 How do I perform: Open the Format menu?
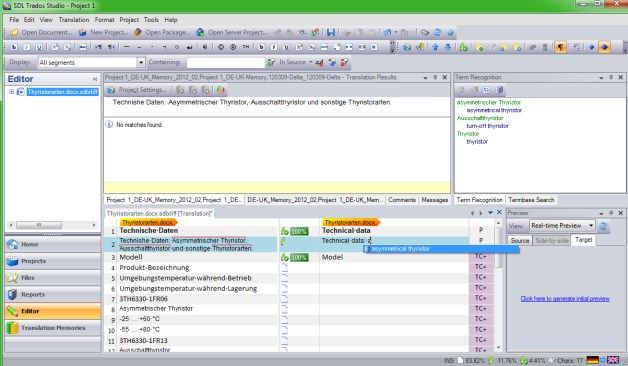tap(105, 20)
